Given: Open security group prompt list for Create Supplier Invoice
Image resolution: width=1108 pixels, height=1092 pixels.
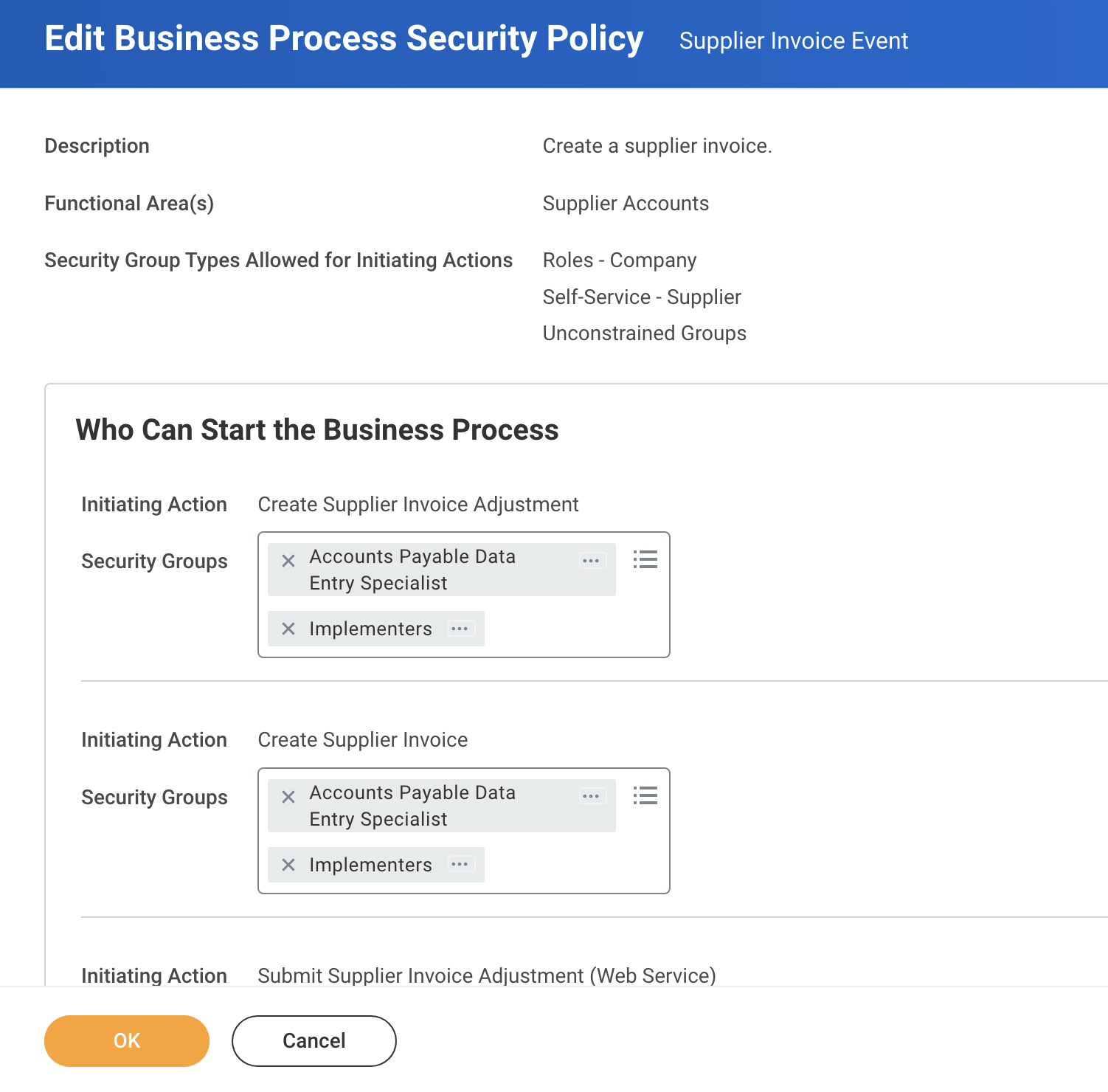Looking at the screenshot, I should pos(645,795).
